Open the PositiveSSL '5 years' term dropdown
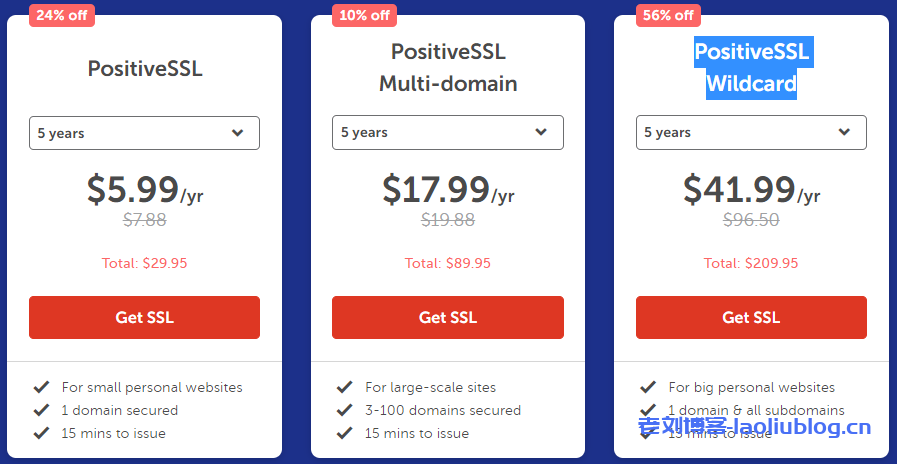This screenshot has width=897, height=464. click(144, 133)
